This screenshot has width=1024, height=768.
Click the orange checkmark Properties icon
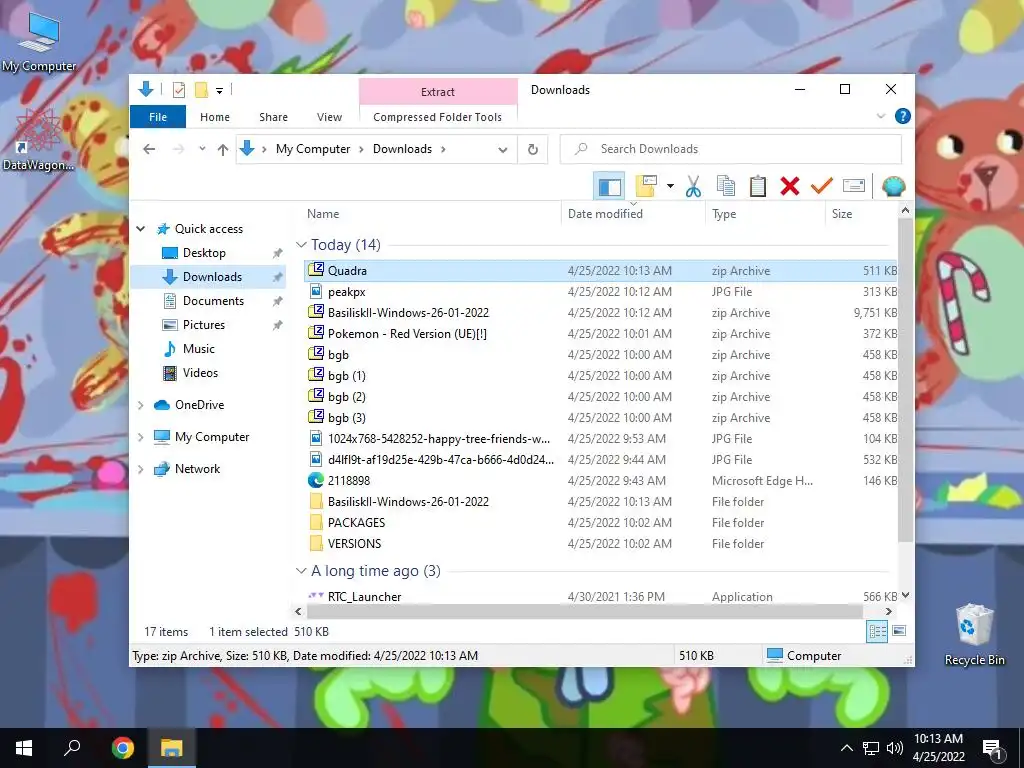(822, 186)
